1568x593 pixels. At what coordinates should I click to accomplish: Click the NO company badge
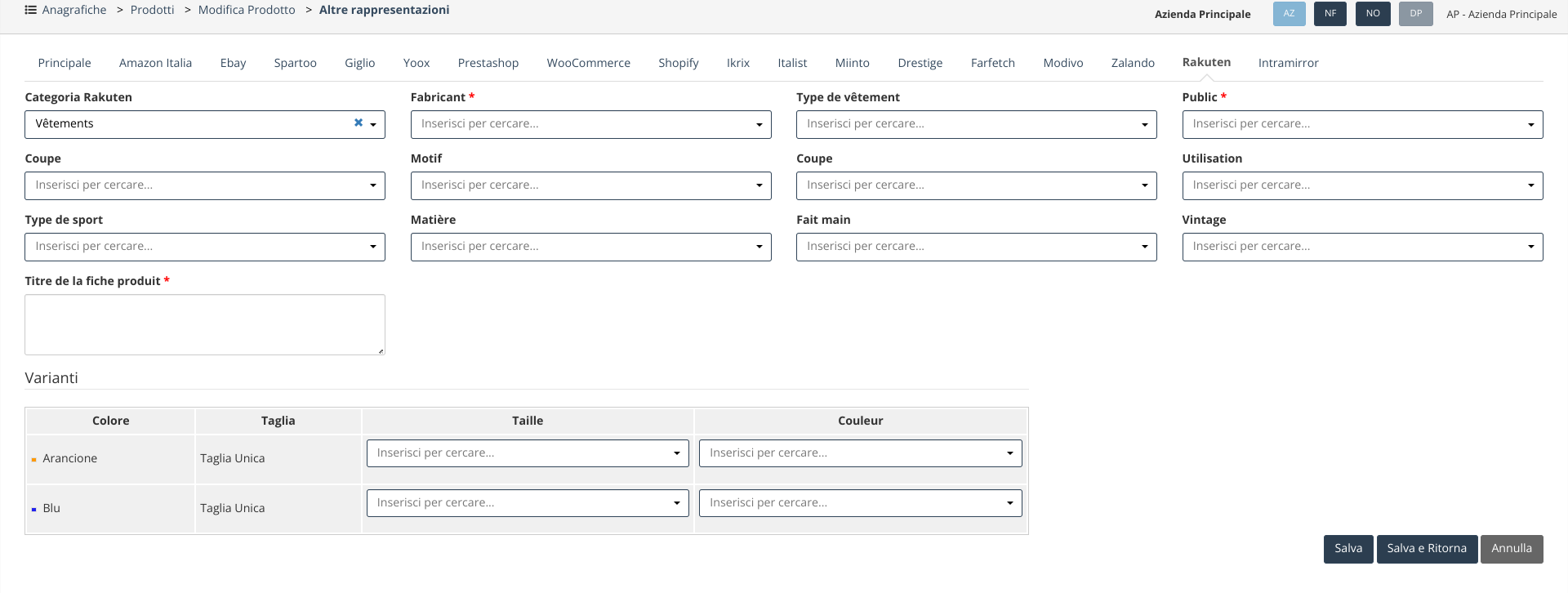1373,14
